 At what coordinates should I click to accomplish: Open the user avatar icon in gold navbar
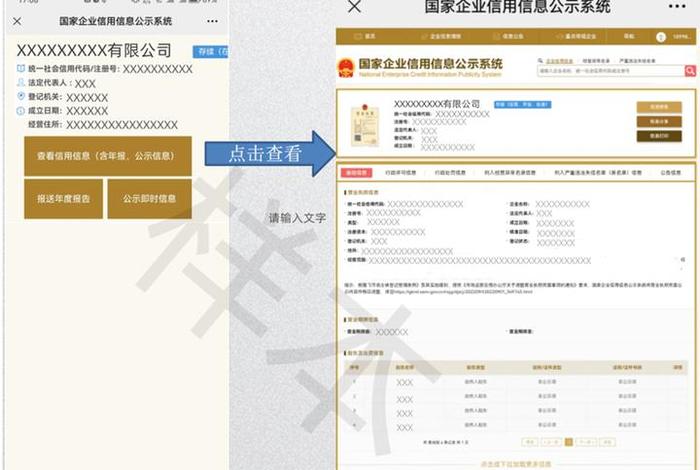coord(661,37)
